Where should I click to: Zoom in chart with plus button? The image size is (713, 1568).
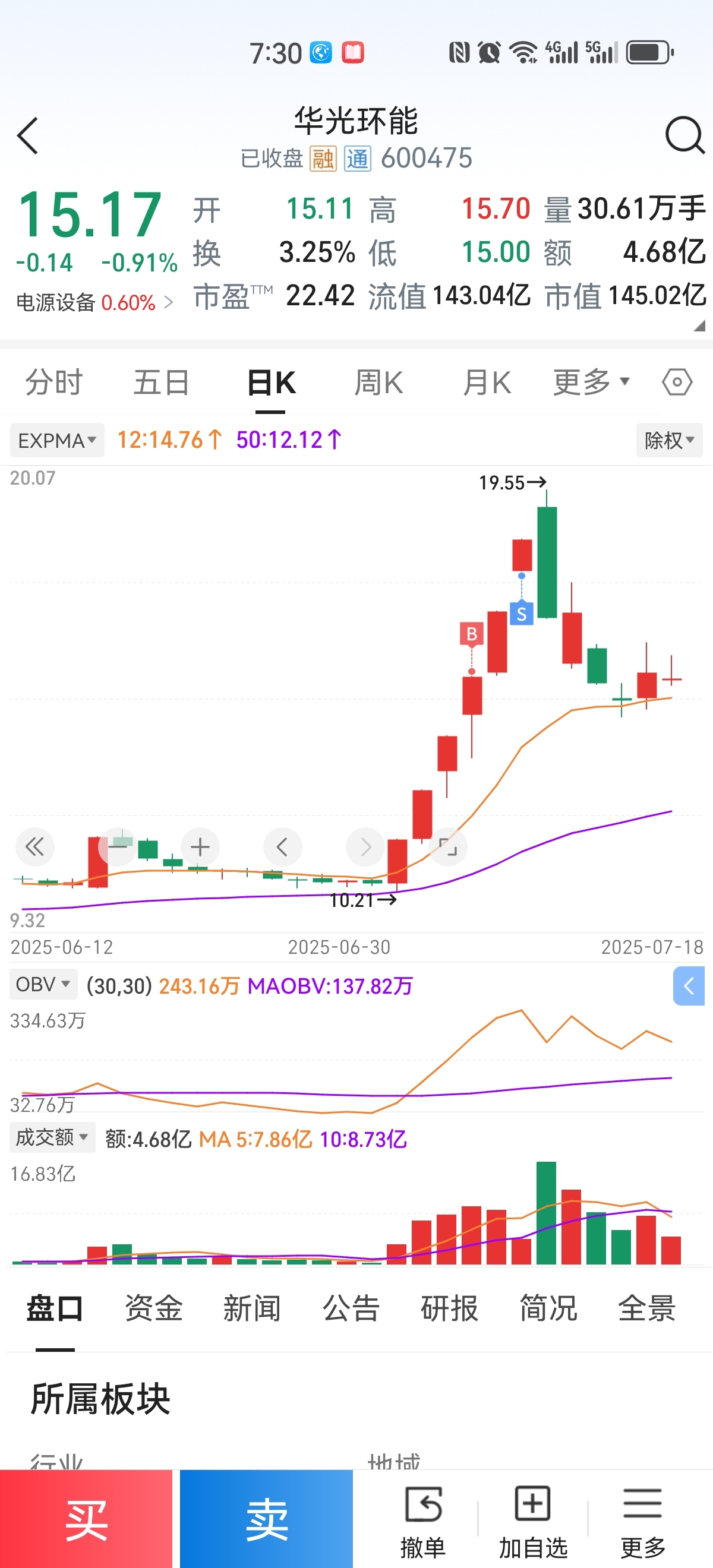coord(200,847)
